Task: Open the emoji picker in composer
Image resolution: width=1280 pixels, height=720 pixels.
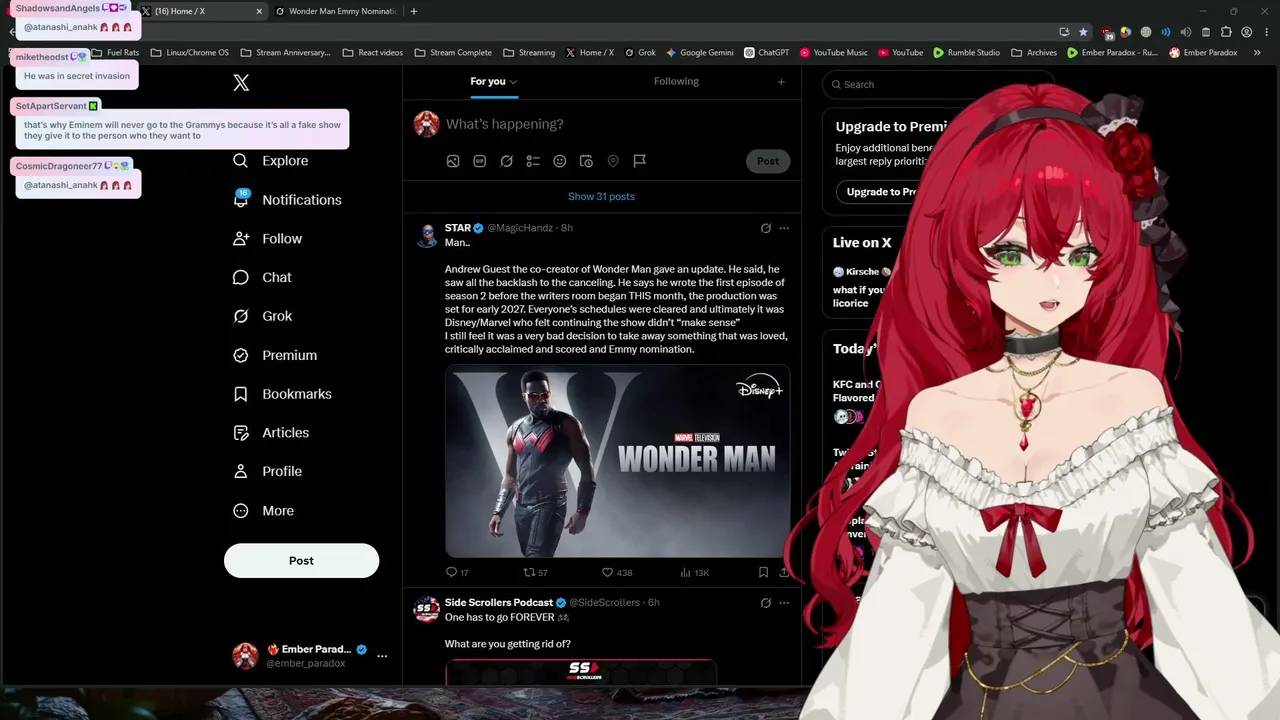Action: [560, 161]
